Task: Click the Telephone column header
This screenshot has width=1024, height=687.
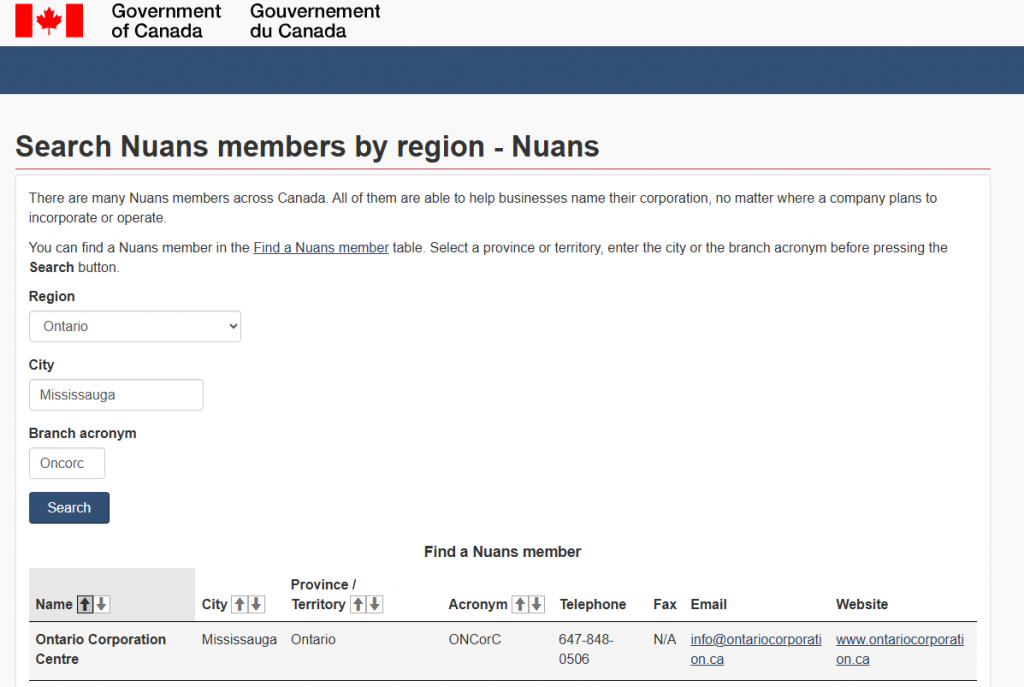Action: pyautogui.click(x=593, y=604)
